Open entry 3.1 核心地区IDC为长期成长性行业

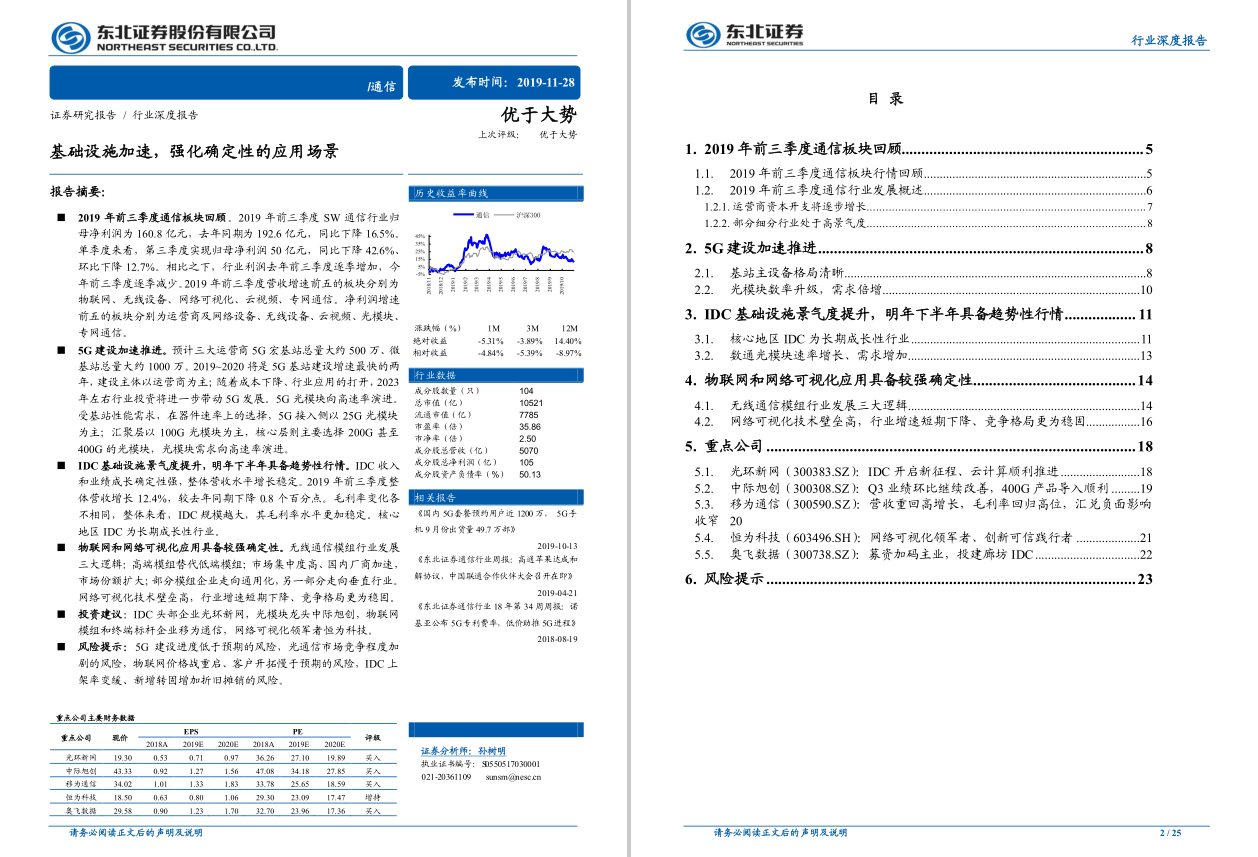click(x=924, y=339)
